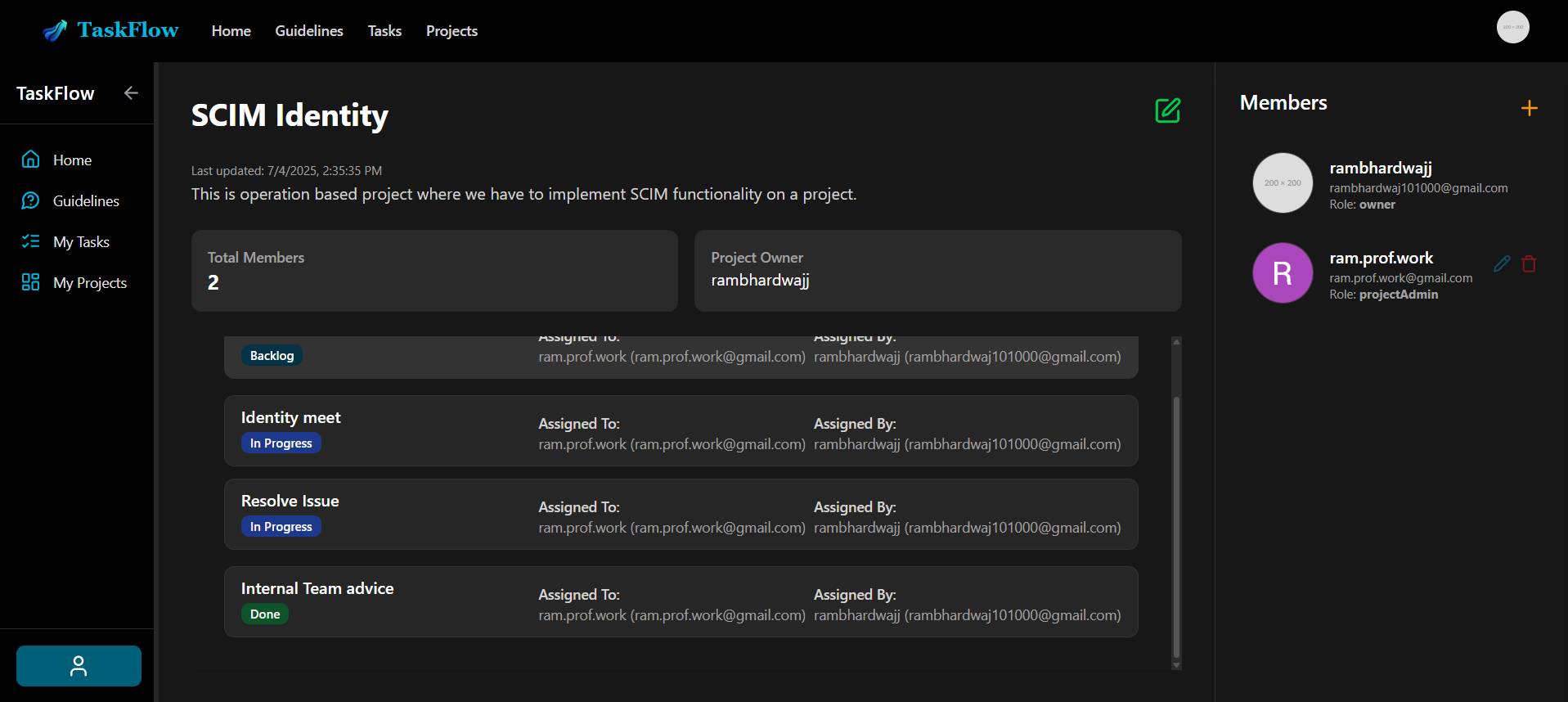The image size is (1568, 702).
Task: Click the Total Members card
Action: [434, 271]
